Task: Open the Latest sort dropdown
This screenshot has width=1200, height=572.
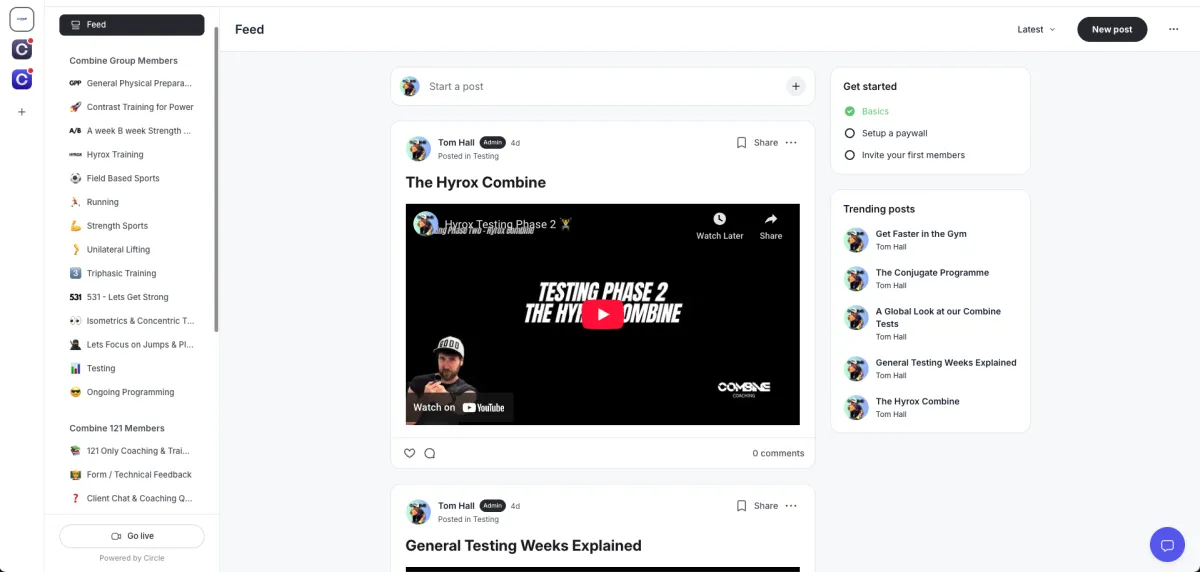Action: (1036, 30)
